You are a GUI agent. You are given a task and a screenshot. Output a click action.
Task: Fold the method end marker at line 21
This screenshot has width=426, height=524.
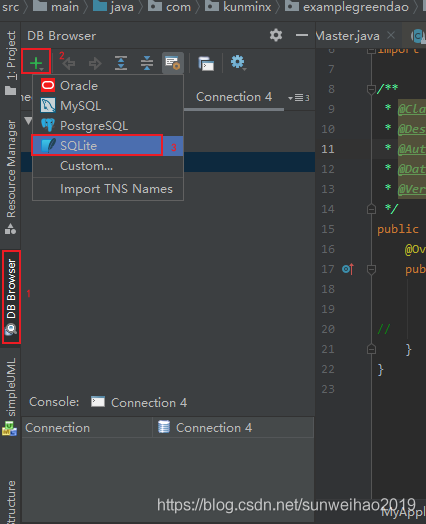tap(371, 349)
